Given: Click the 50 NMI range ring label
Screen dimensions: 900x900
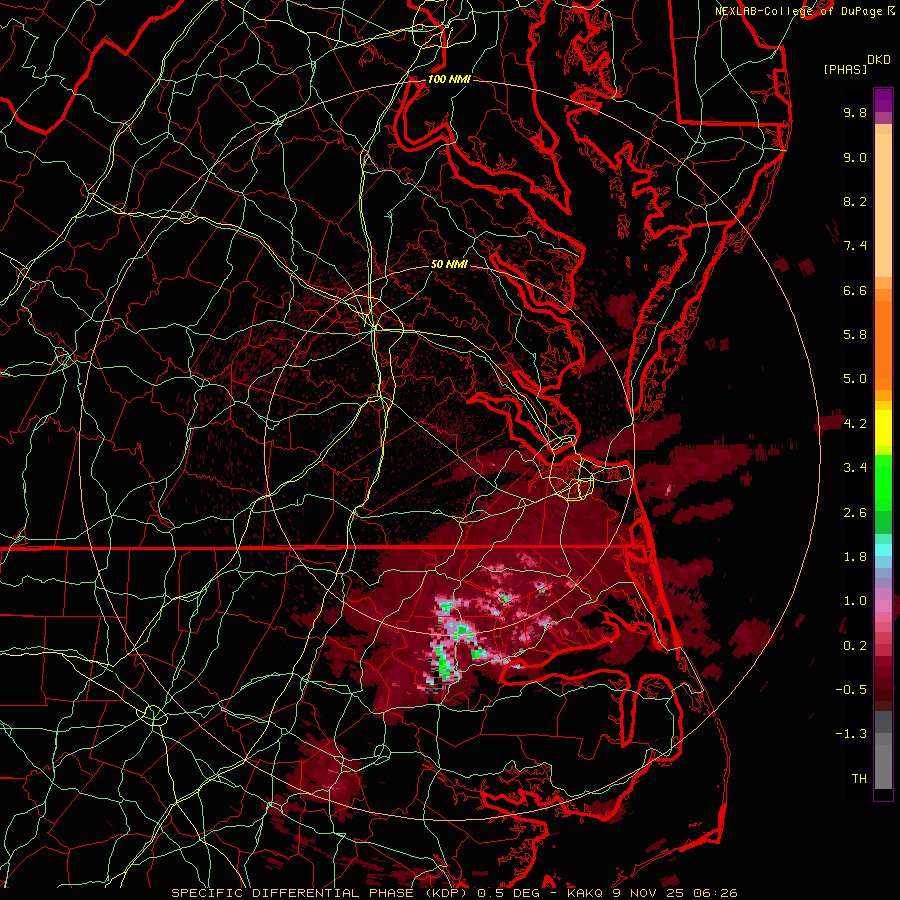Looking at the screenshot, I should (x=449, y=264).
